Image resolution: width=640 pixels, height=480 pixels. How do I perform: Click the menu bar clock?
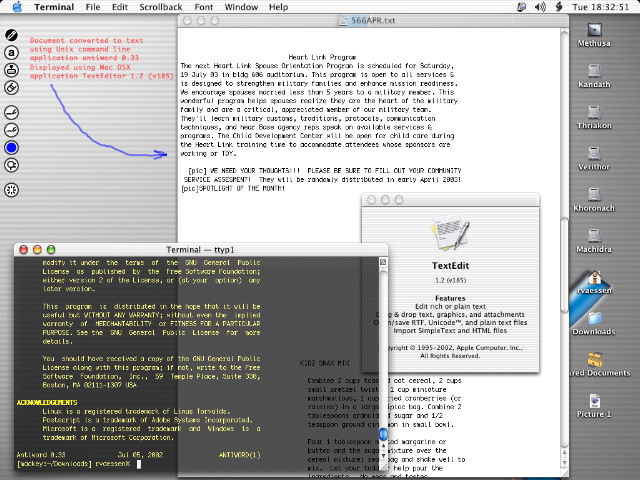[599, 7]
